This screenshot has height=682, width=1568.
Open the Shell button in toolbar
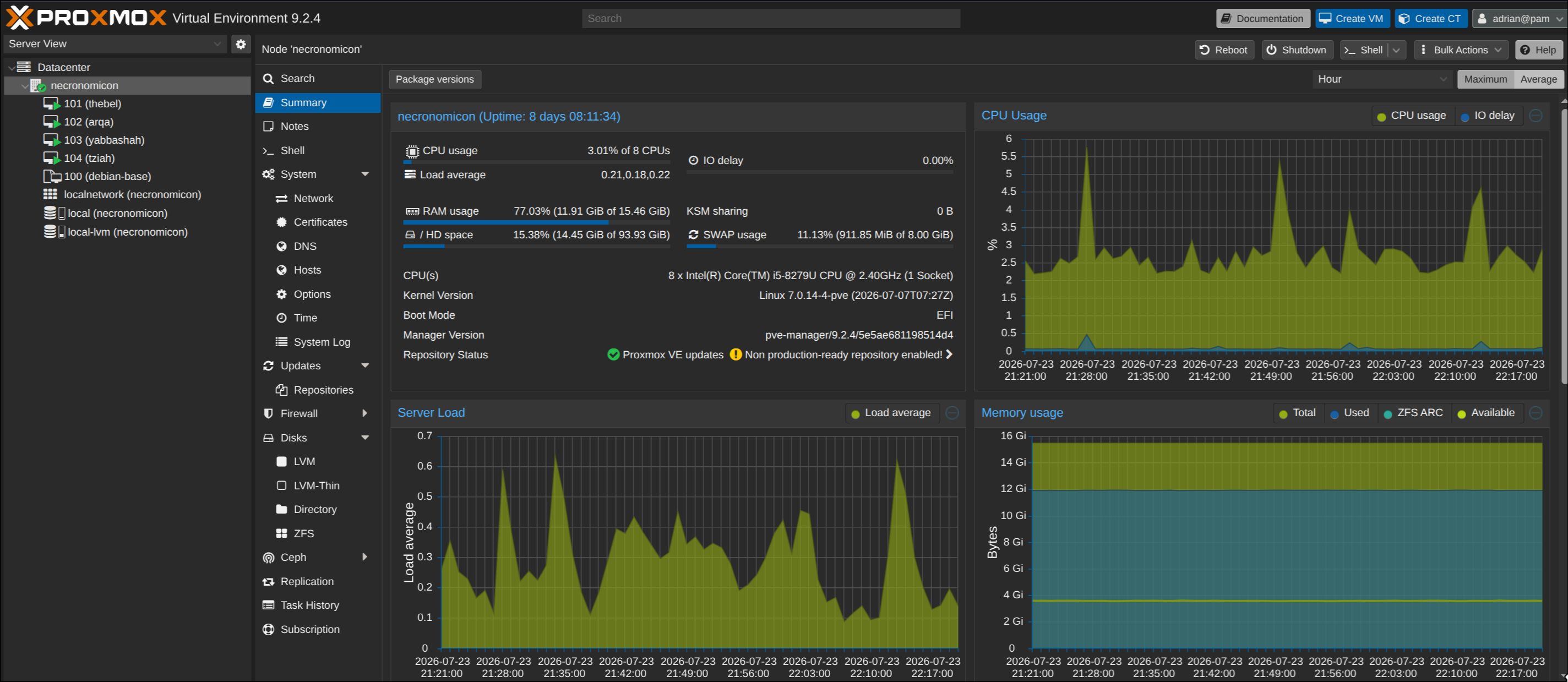(x=1364, y=50)
